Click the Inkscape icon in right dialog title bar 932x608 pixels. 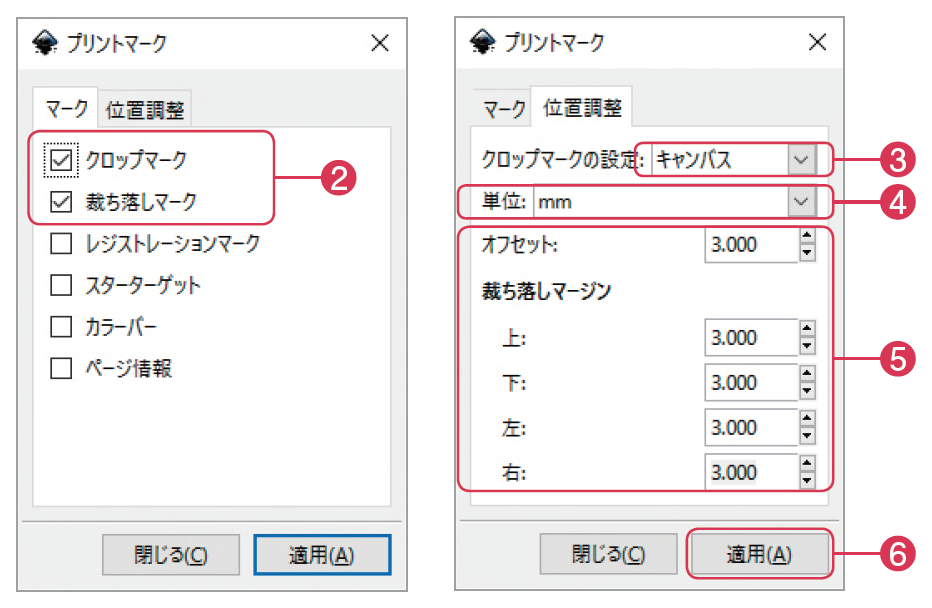coord(483,42)
